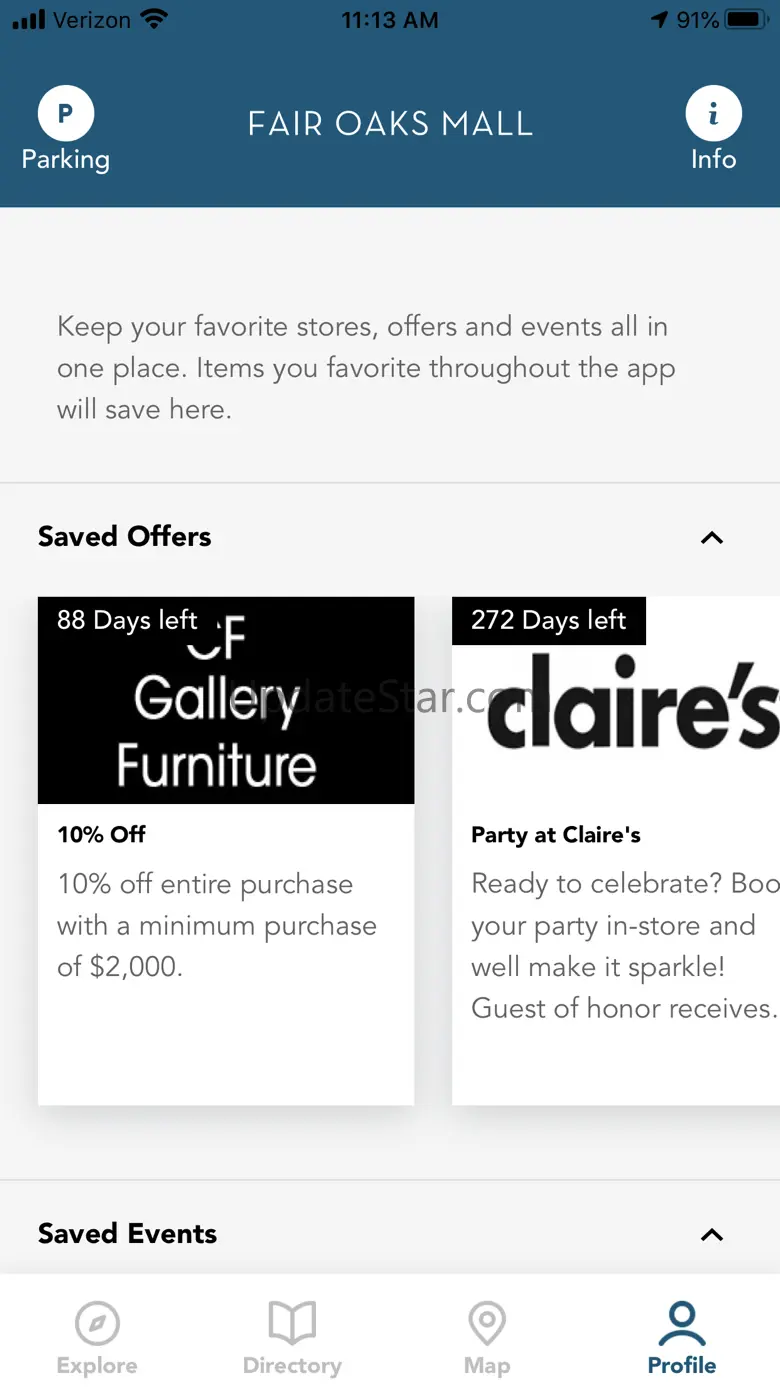Collapse the Saved Events section chevron
The height and width of the screenshot is (1387, 780).
[x=712, y=1235]
